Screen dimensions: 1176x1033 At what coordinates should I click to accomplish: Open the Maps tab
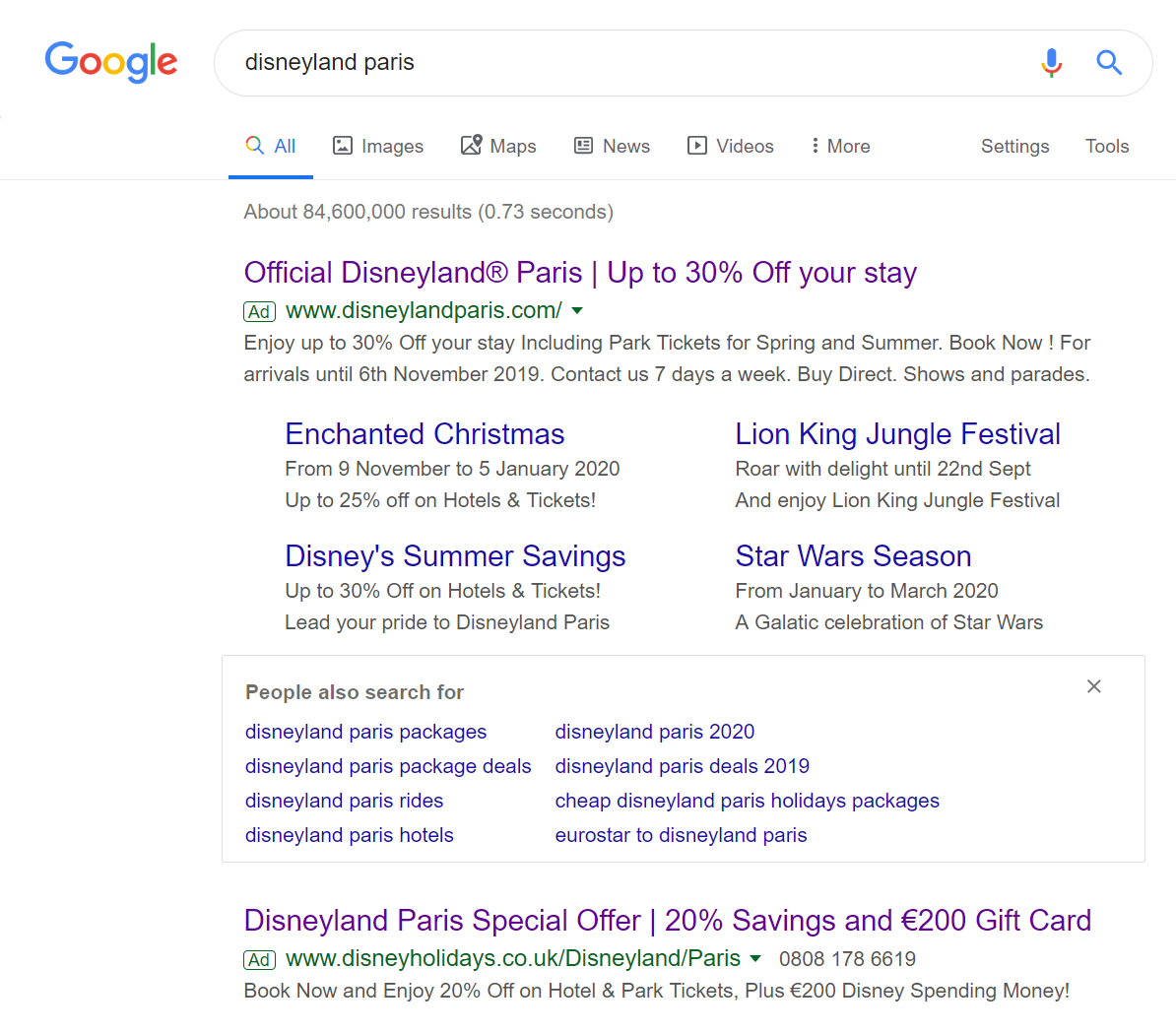coord(498,146)
